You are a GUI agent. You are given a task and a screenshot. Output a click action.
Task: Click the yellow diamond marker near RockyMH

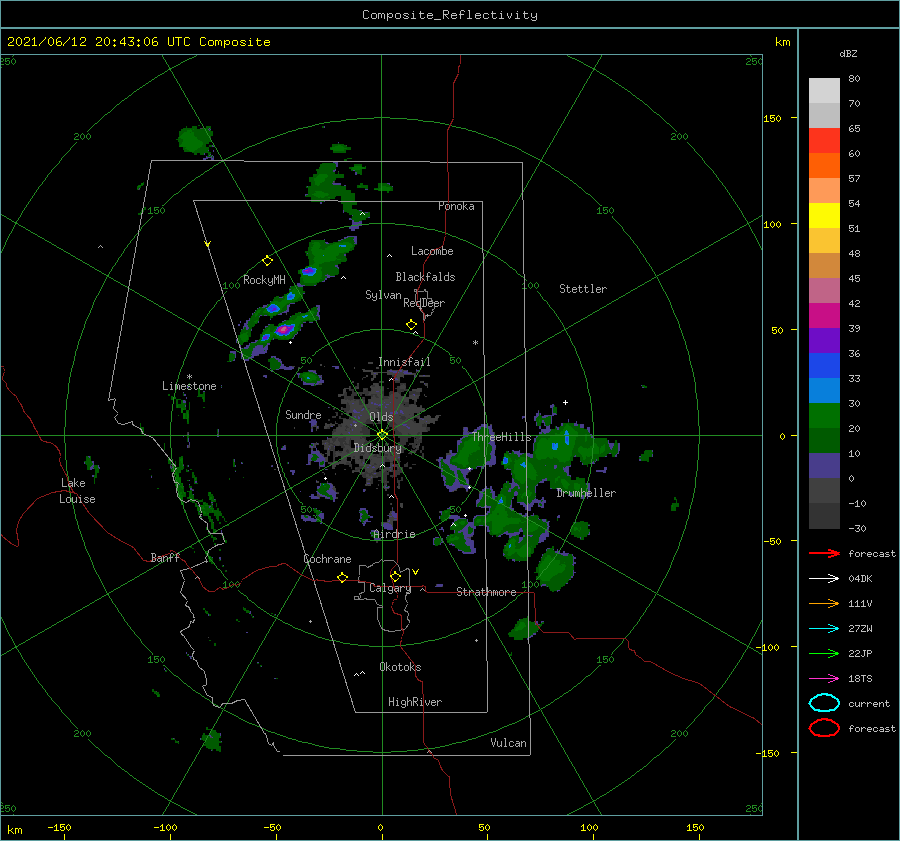pyautogui.click(x=267, y=261)
